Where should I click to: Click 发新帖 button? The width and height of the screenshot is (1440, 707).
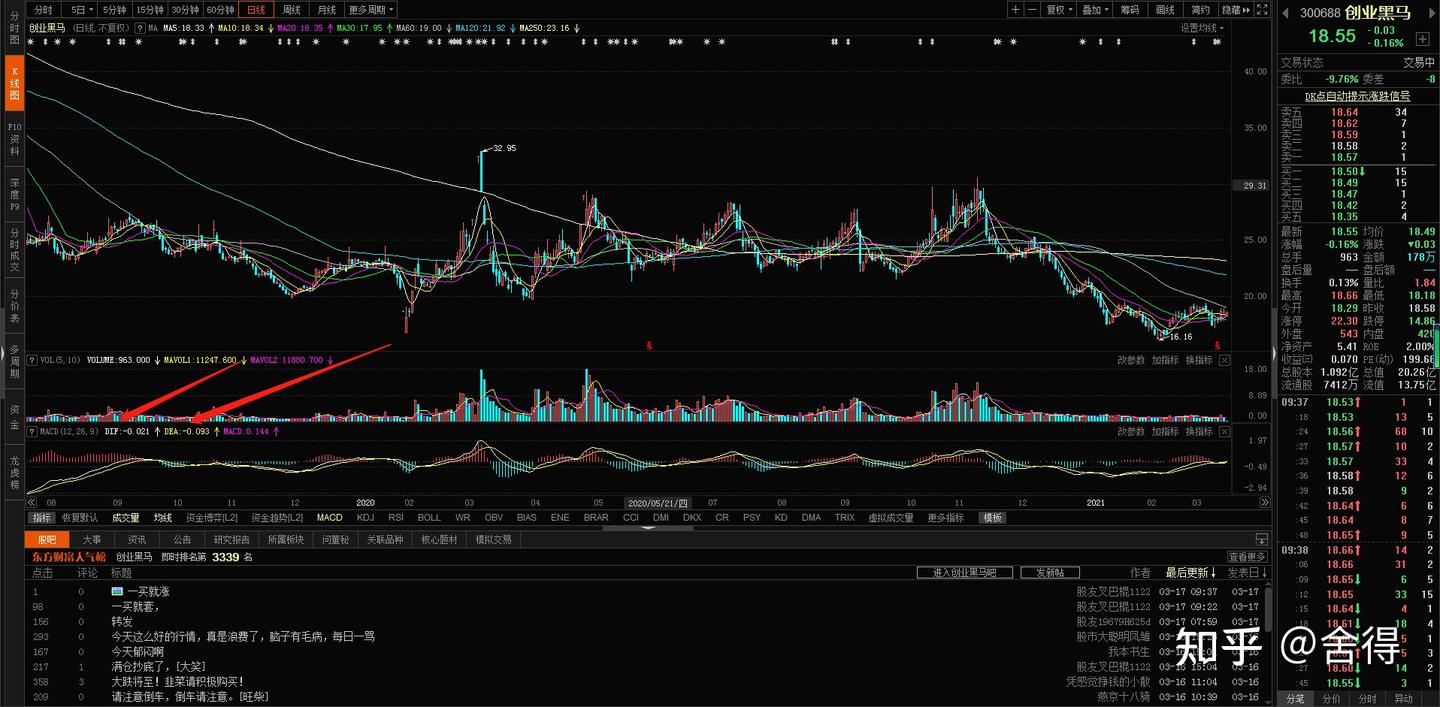[x=1049, y=573]
